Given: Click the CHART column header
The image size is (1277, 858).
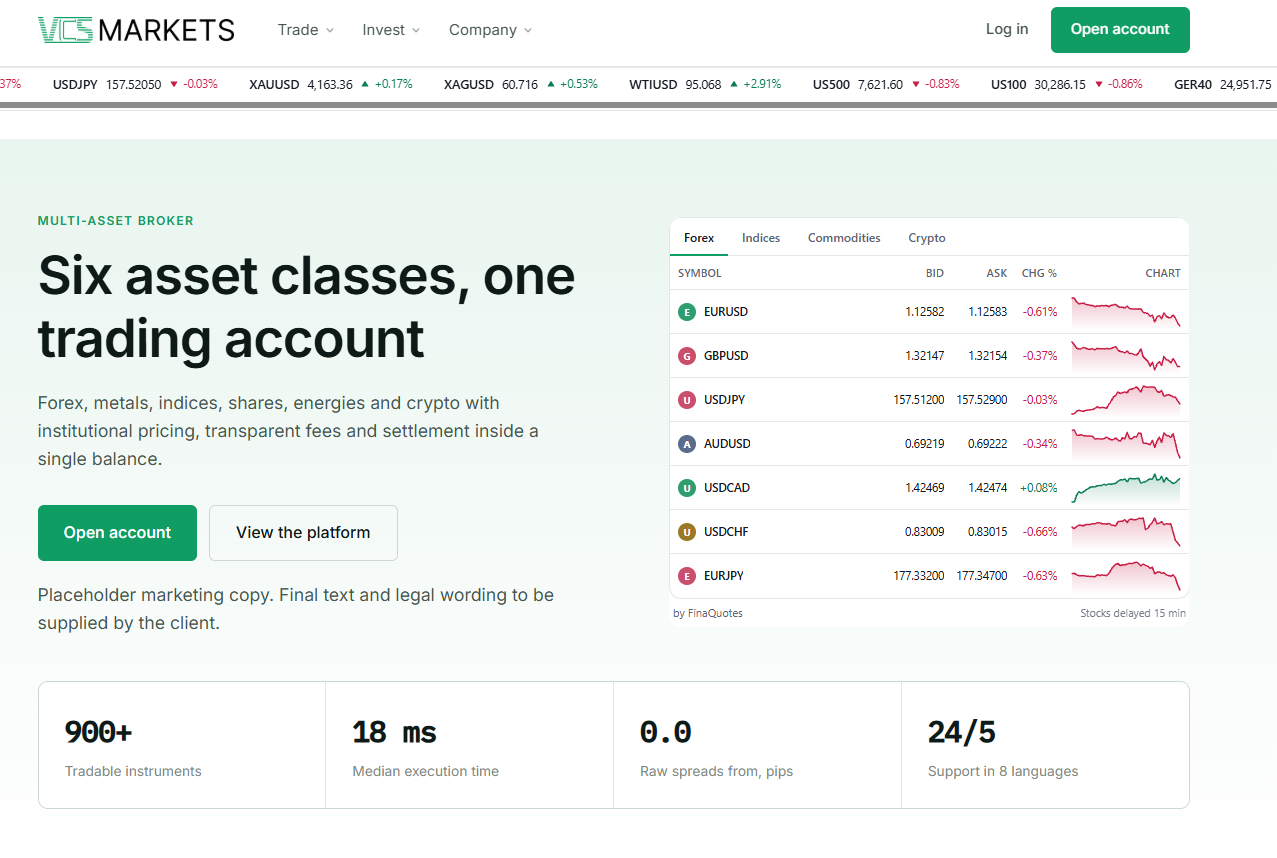Looking at the screenshot, I should [1163, 273].
